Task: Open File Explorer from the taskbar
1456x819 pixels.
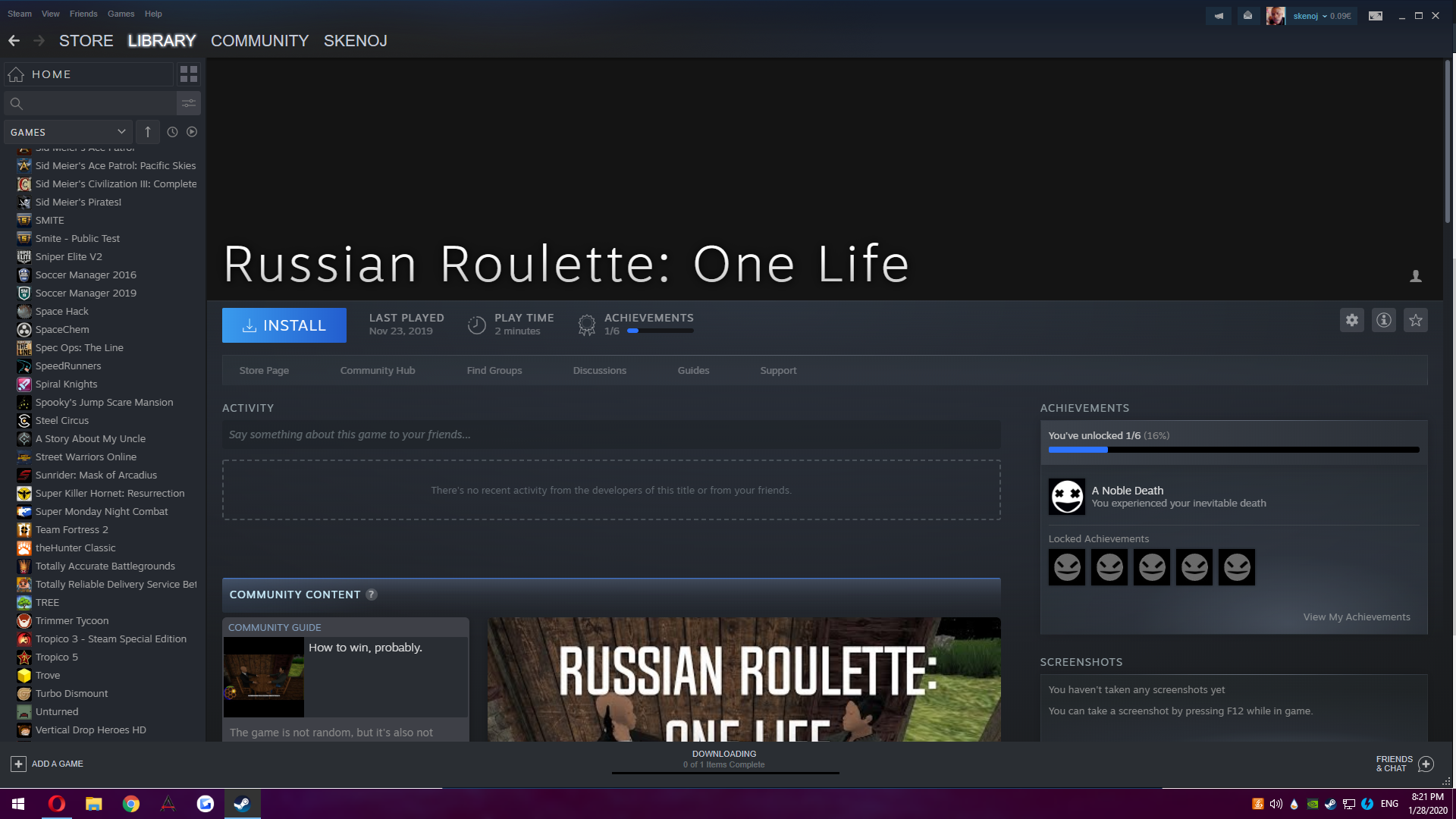Action: click(93, 804)
